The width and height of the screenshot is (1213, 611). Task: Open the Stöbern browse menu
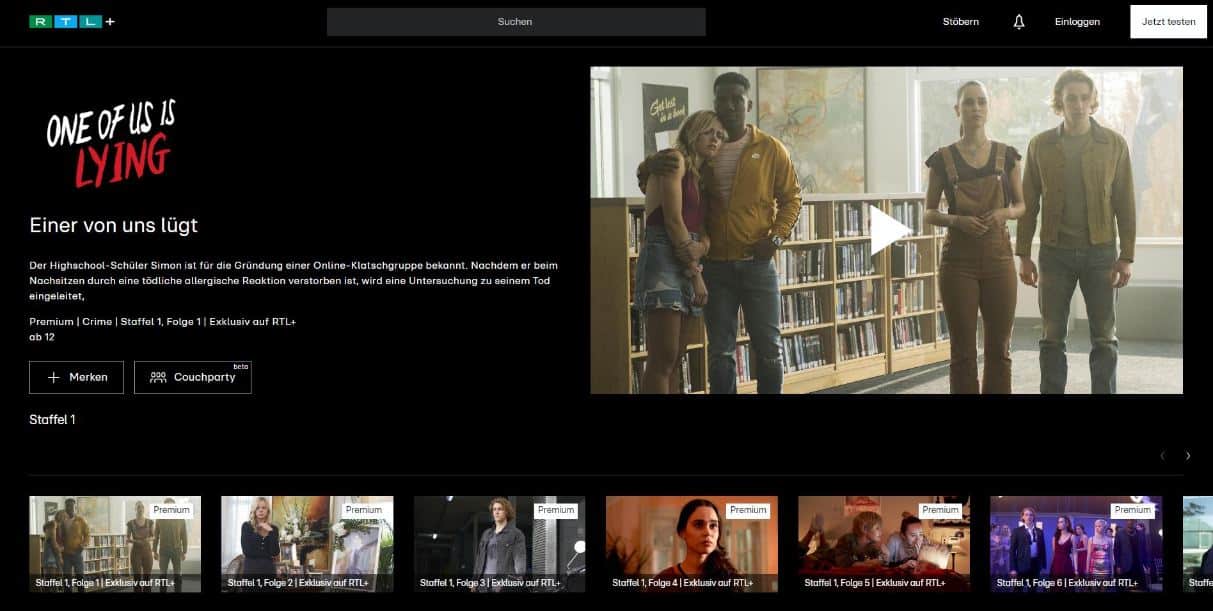point(961,22)
